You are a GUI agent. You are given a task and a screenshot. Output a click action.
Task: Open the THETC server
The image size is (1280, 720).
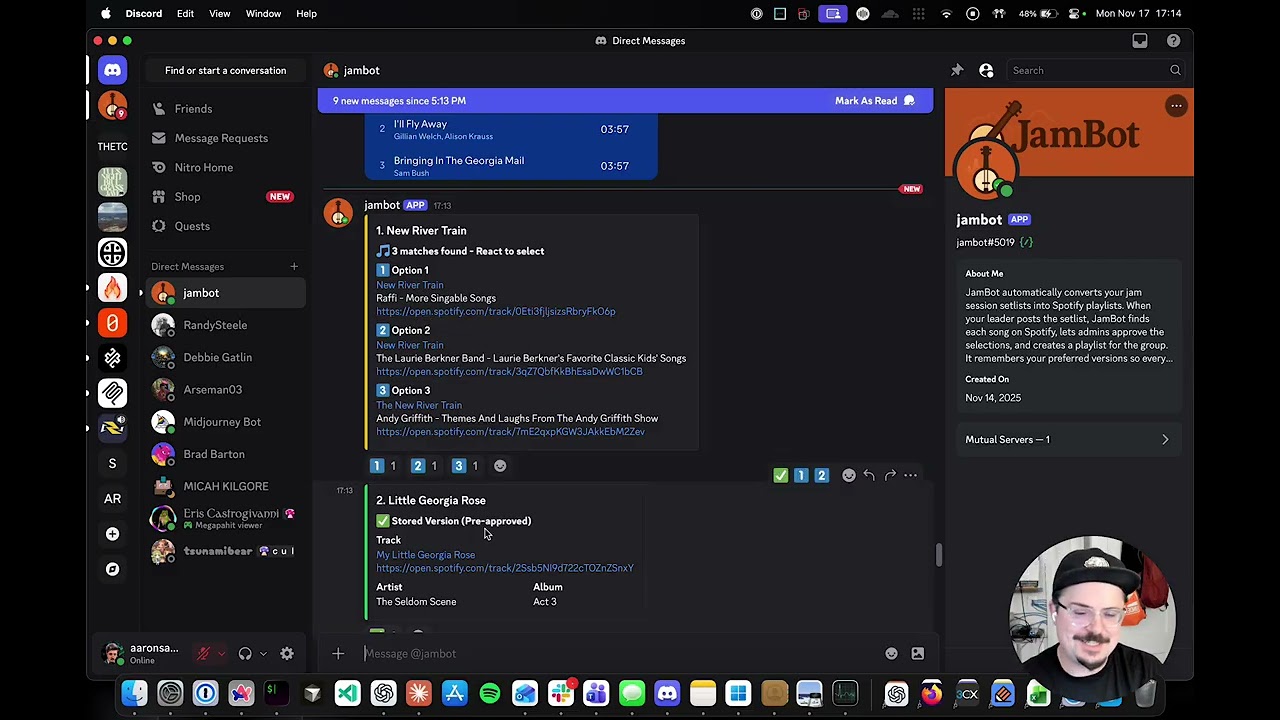coord(112,146)
